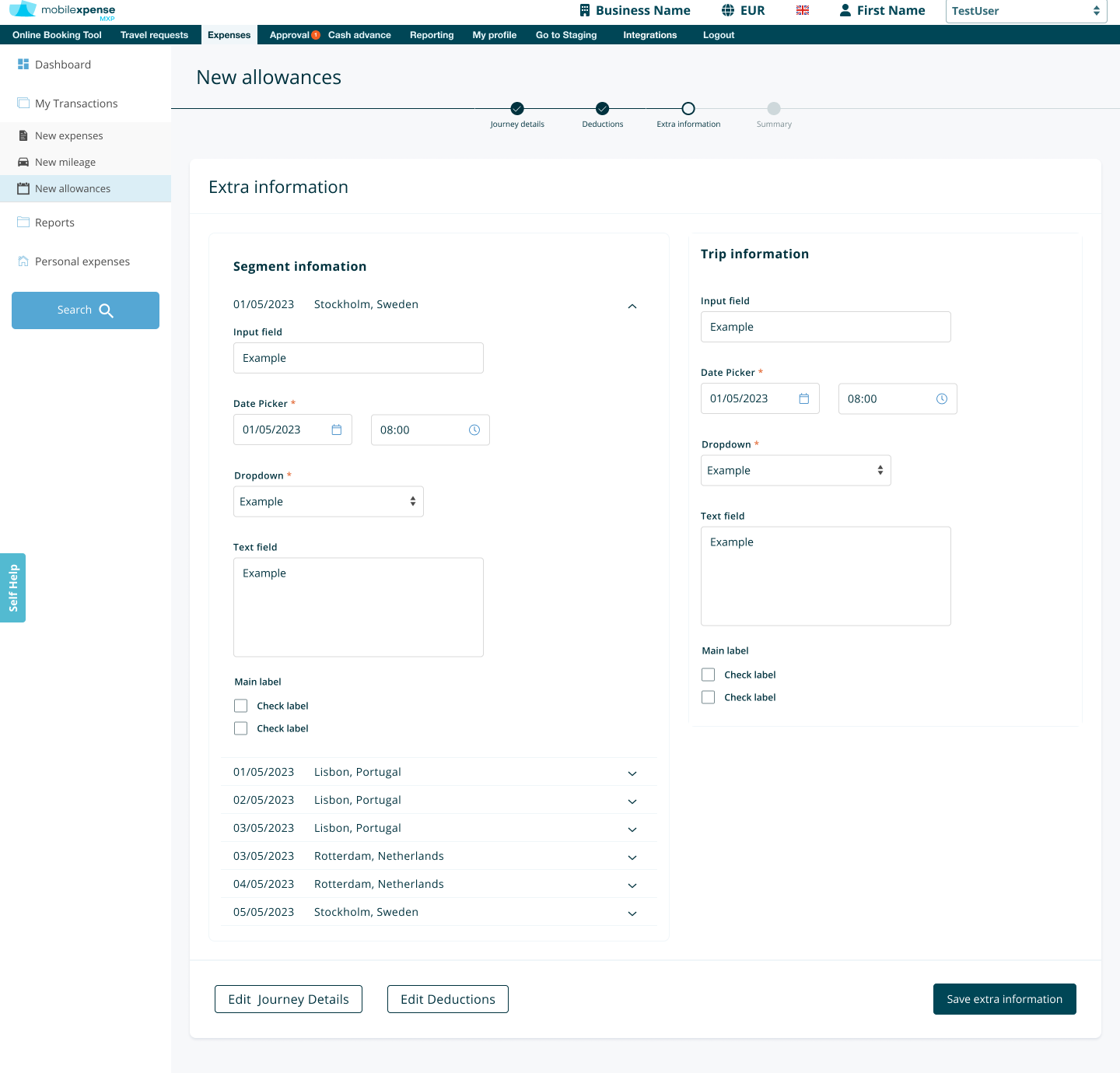The width and height of the screenshot is (1120, 1073).
Task: Open the Dropdown in Trip information
Action: click(795, 470)
